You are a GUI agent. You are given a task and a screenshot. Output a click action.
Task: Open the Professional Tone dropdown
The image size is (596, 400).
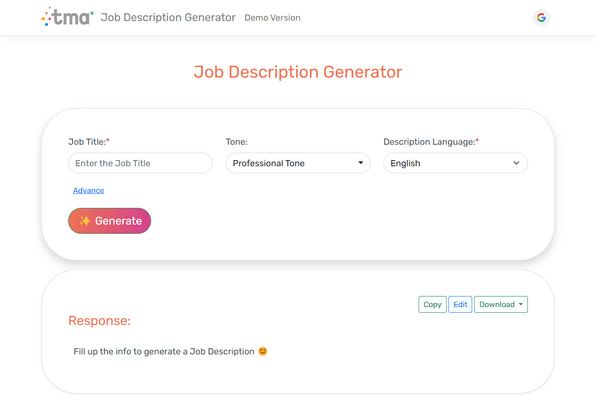298,163
